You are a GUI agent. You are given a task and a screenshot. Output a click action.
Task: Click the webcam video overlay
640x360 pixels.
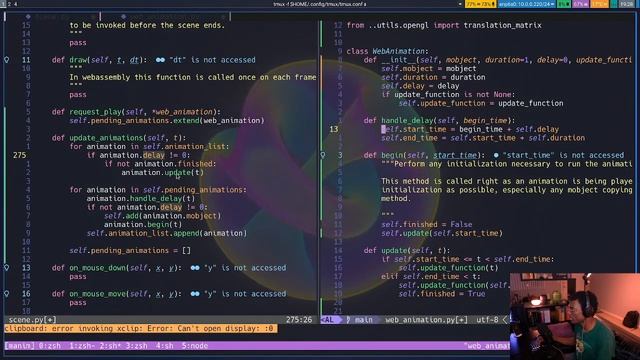575,316
